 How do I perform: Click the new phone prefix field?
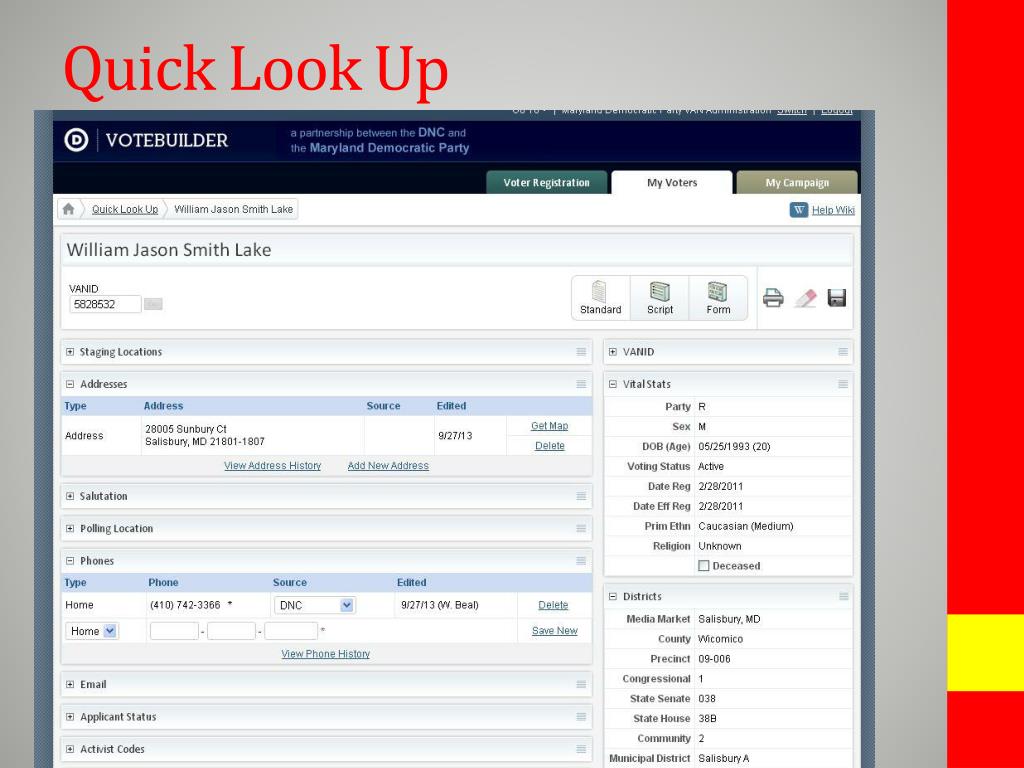(x=231, y=631)
